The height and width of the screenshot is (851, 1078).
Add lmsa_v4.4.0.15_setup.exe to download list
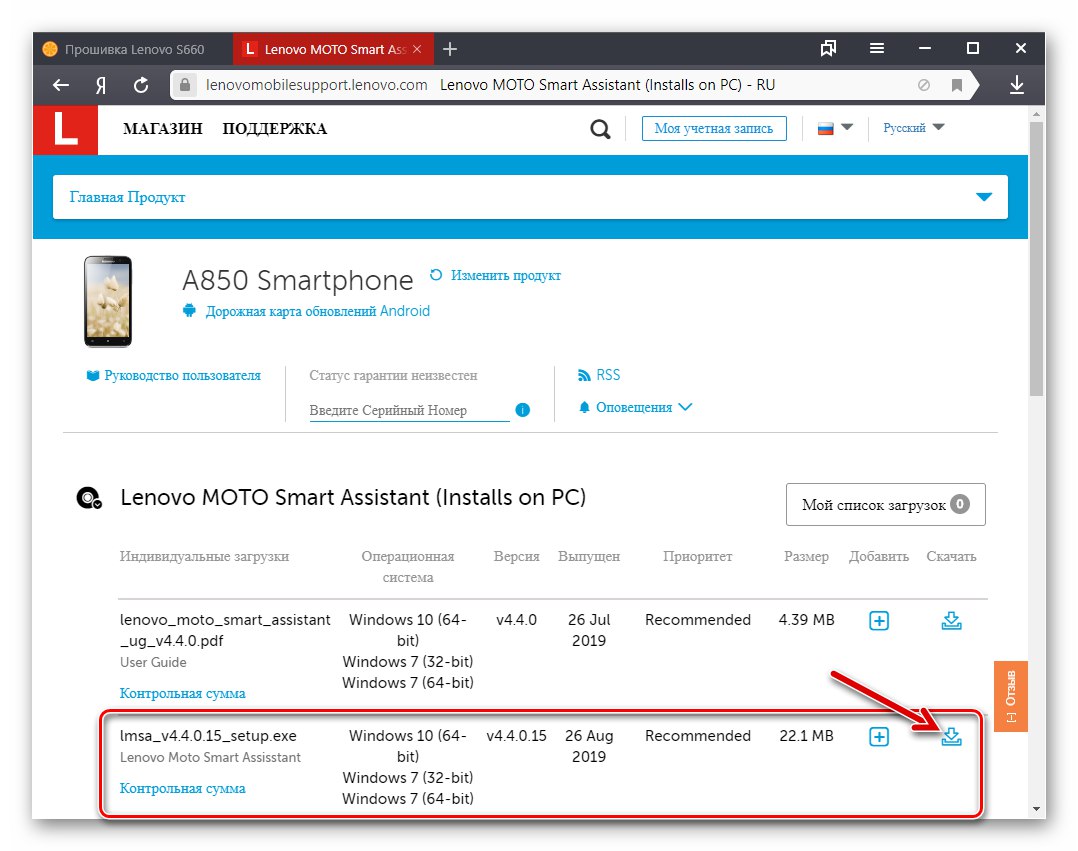point(879,737)
